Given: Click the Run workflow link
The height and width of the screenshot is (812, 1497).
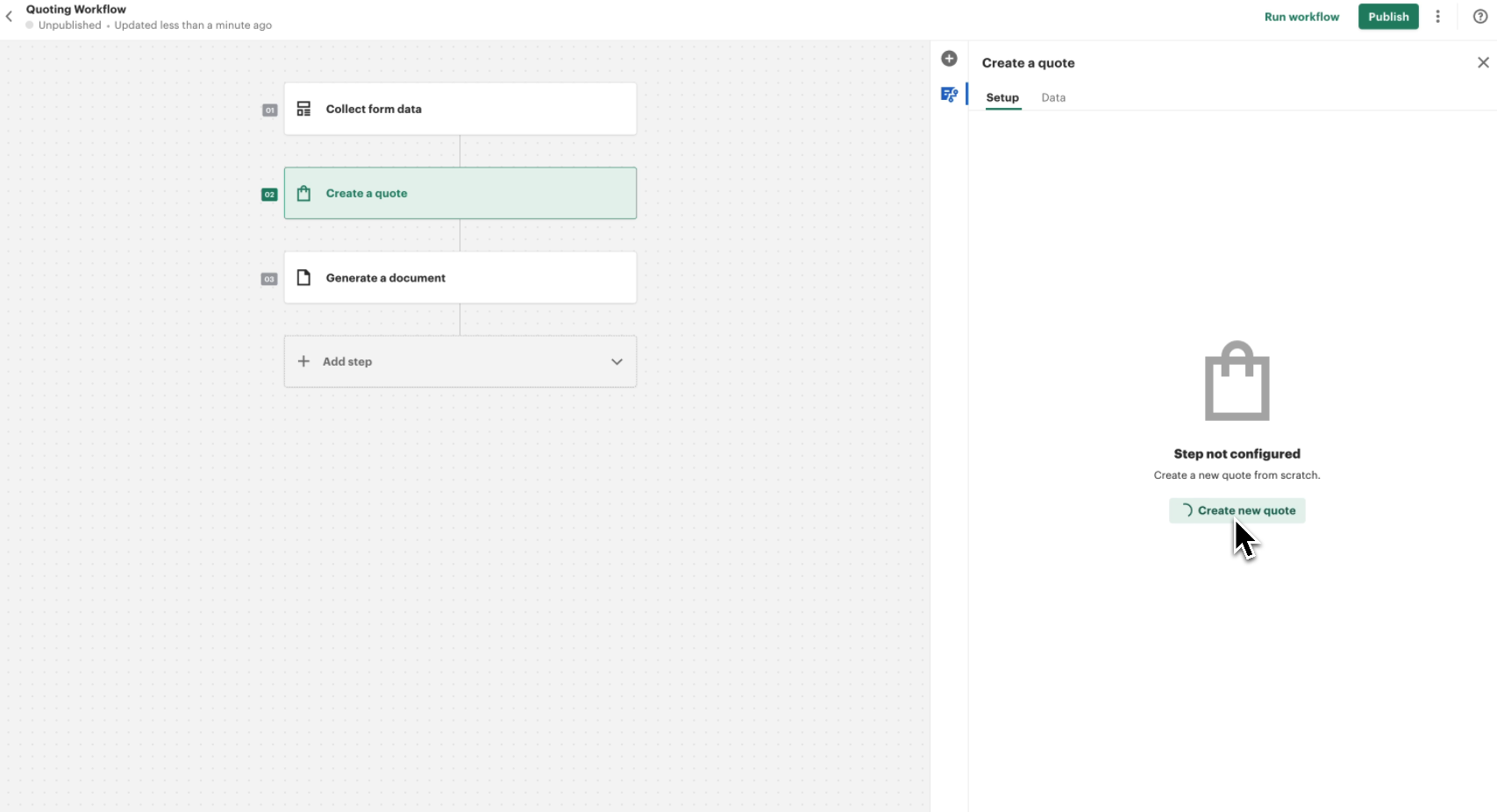Looking at the screenshot, I should click(x=1301, y=16).
